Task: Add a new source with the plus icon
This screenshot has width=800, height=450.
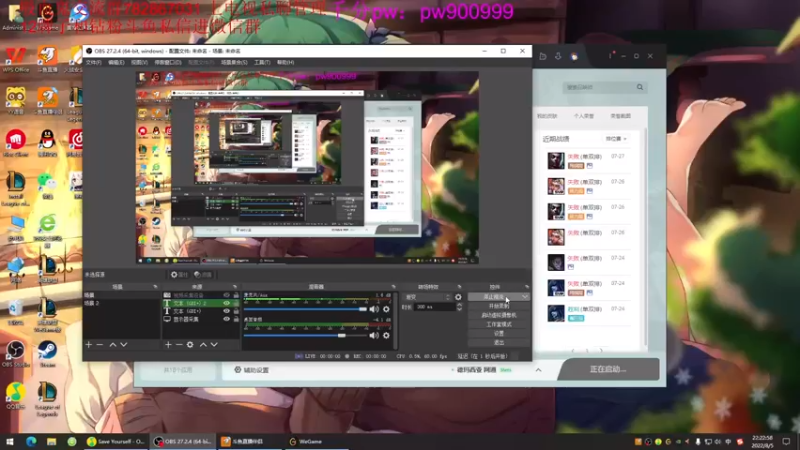Action: point(168,345)
